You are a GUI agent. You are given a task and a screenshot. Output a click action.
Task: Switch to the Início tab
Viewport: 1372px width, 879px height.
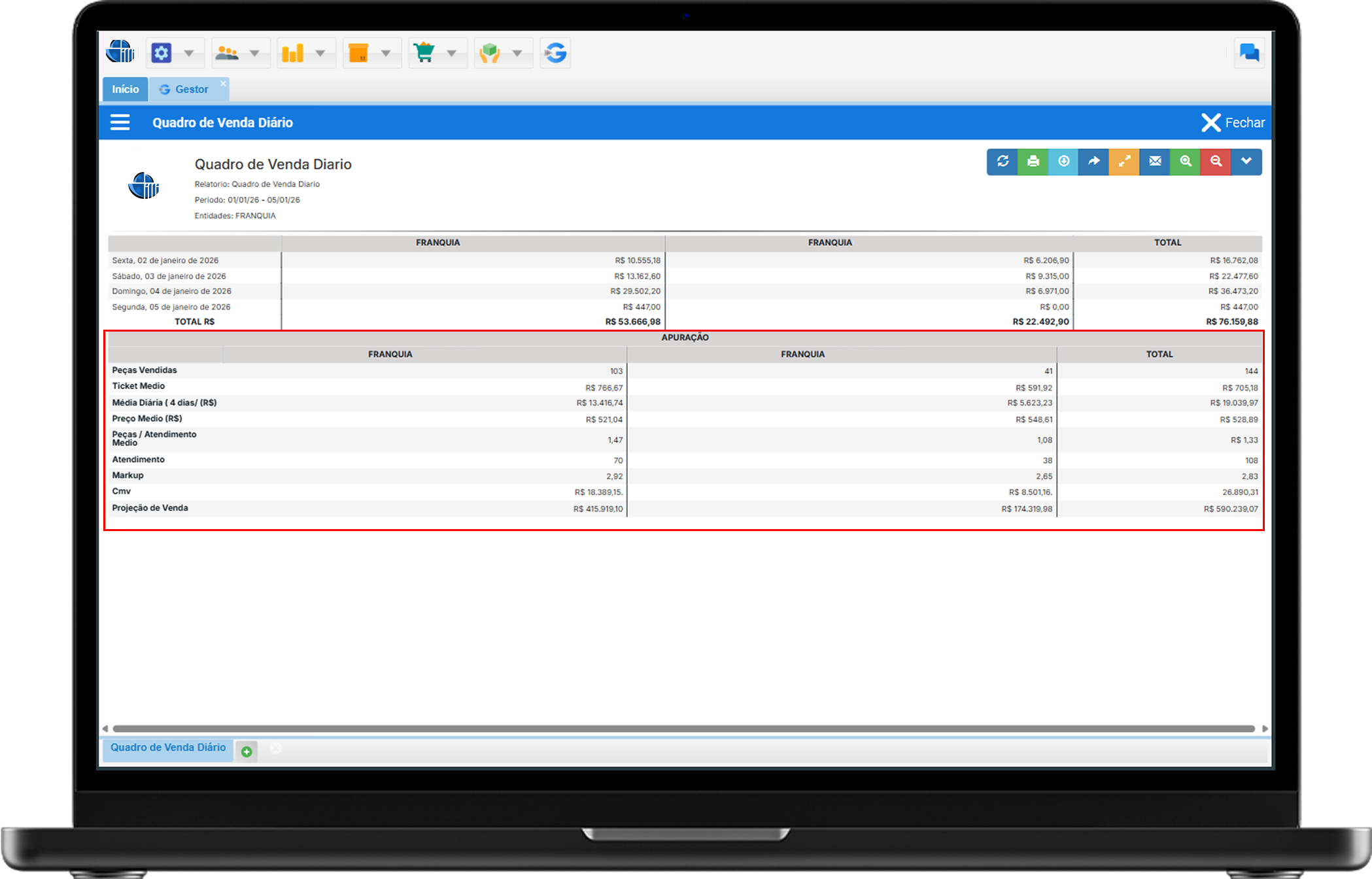coord(125,90)
